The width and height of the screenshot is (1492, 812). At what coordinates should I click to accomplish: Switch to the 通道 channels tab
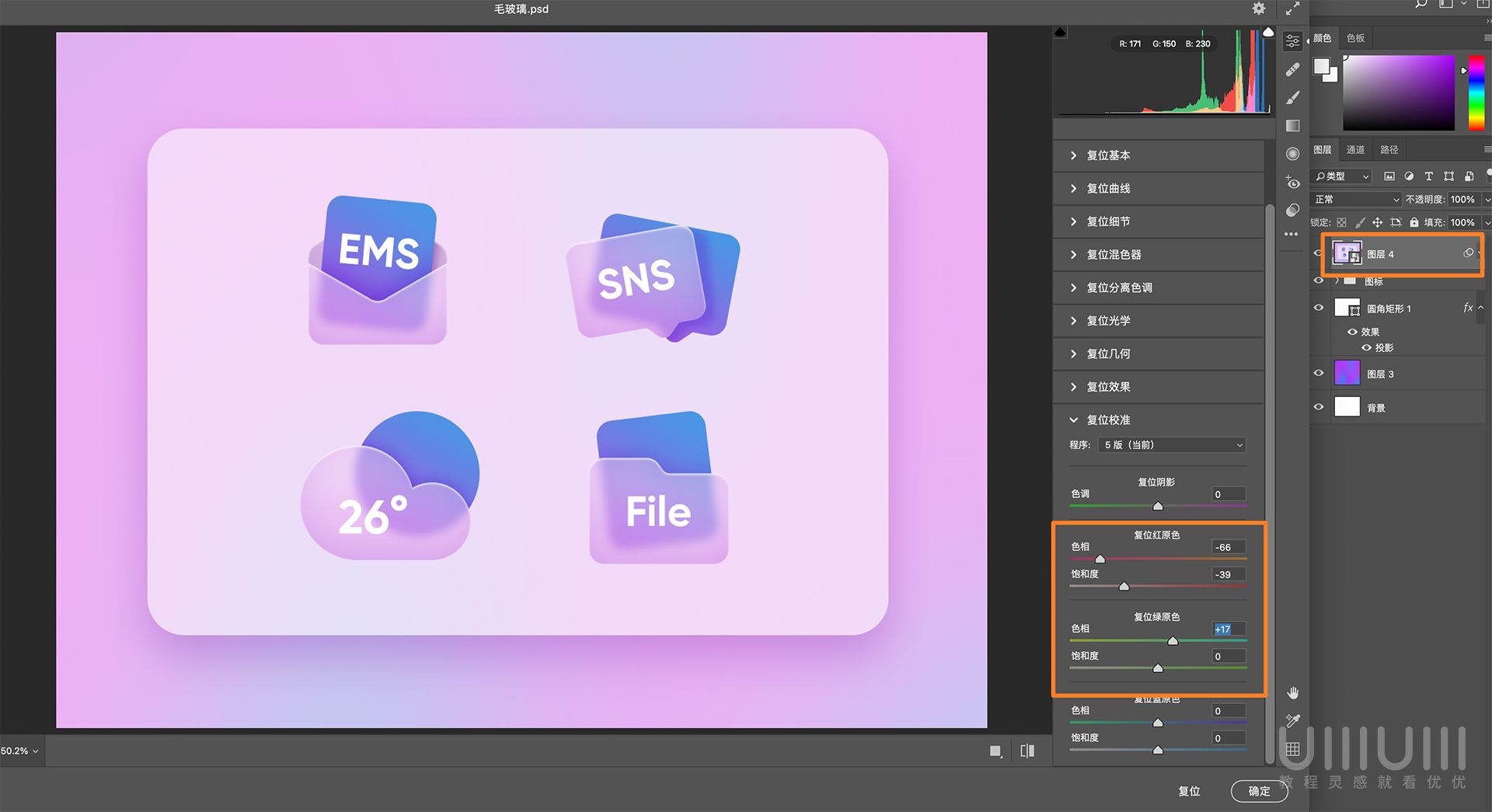(1355, 149)
